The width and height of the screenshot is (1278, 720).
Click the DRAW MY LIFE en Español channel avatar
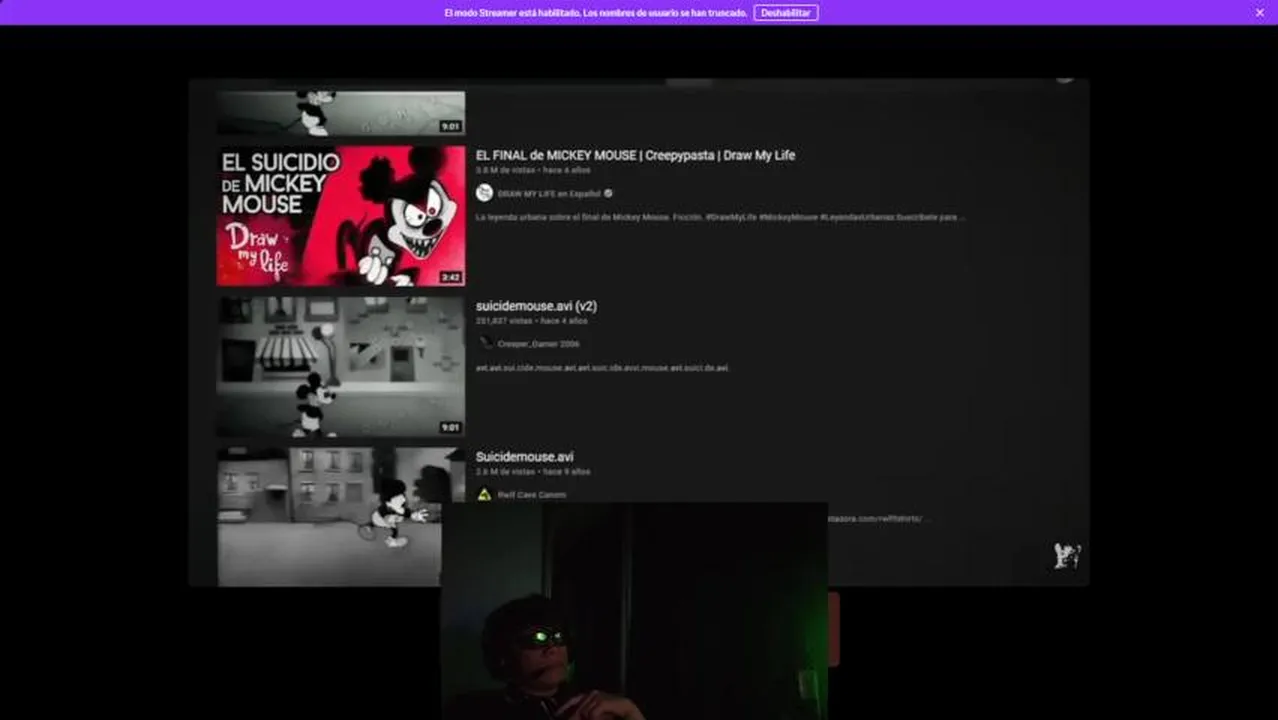click(x=485, y=193)
